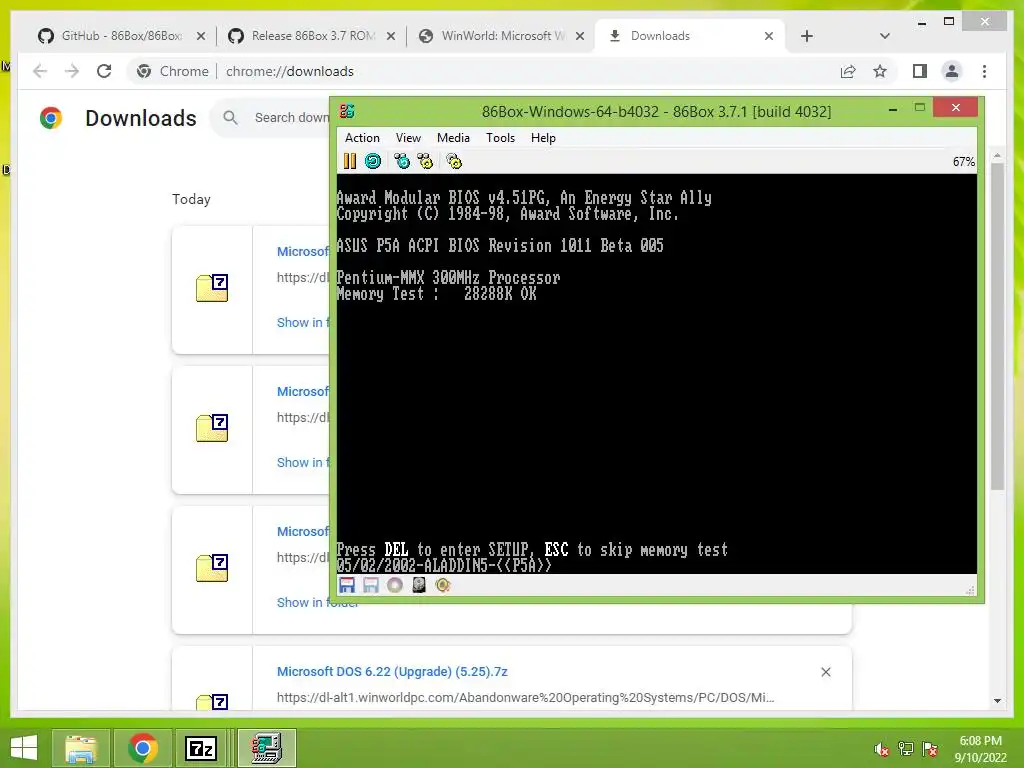
Task: Open 7-Zip from the taskbar
Action: click(x=201, y=748)
